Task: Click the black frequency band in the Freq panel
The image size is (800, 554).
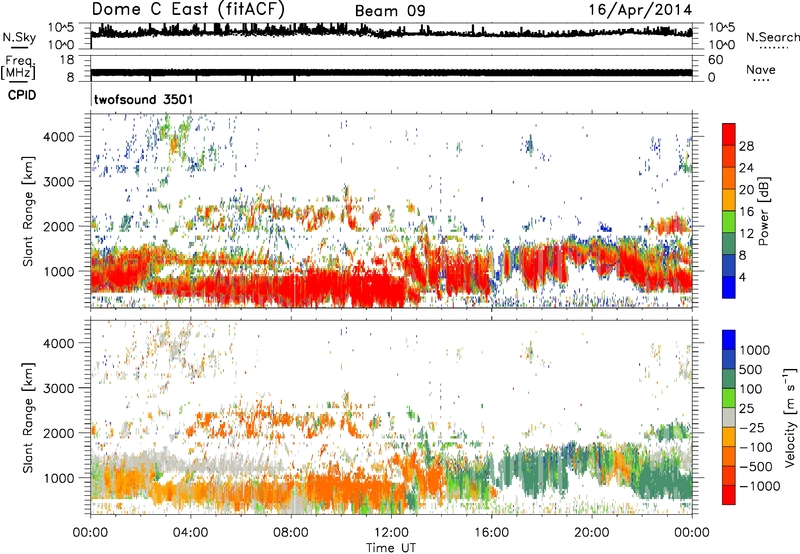Action: [x=391, y=72]
